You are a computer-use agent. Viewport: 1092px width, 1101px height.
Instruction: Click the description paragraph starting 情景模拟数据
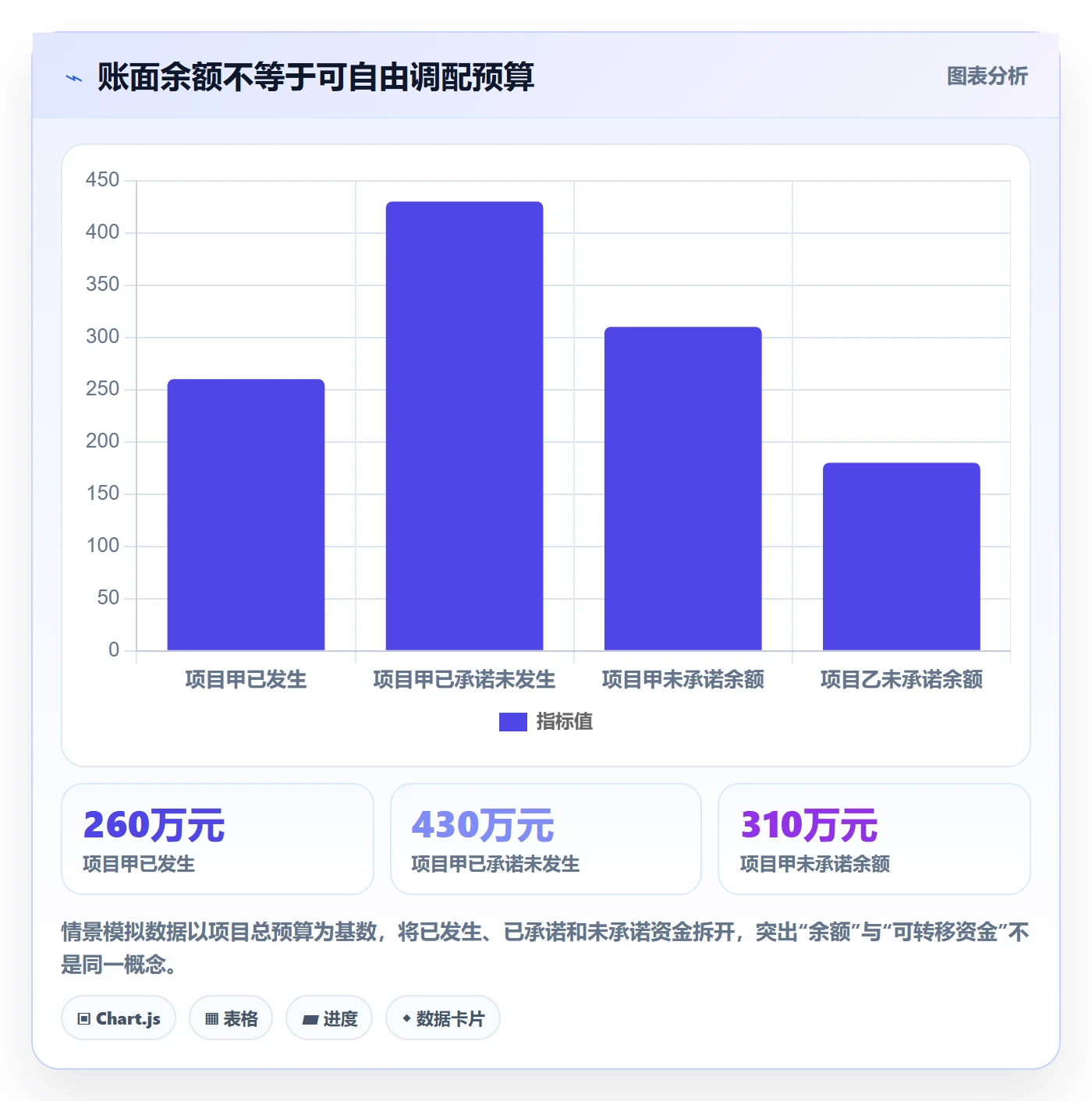click(x=545, y=948)
